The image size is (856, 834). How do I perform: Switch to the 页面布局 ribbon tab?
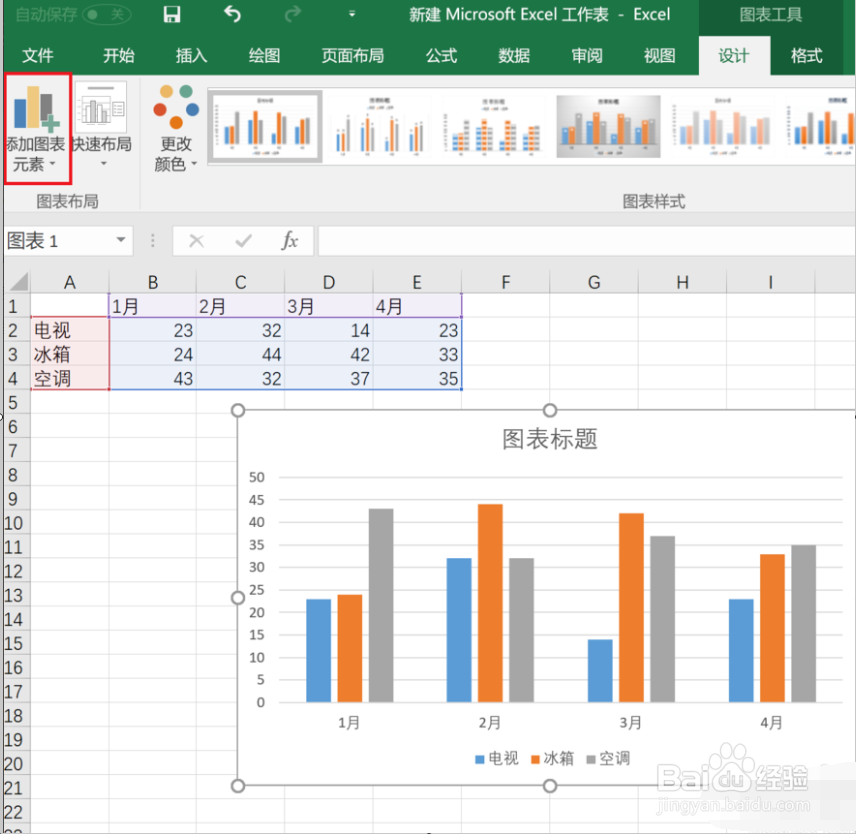coord(353,55)
